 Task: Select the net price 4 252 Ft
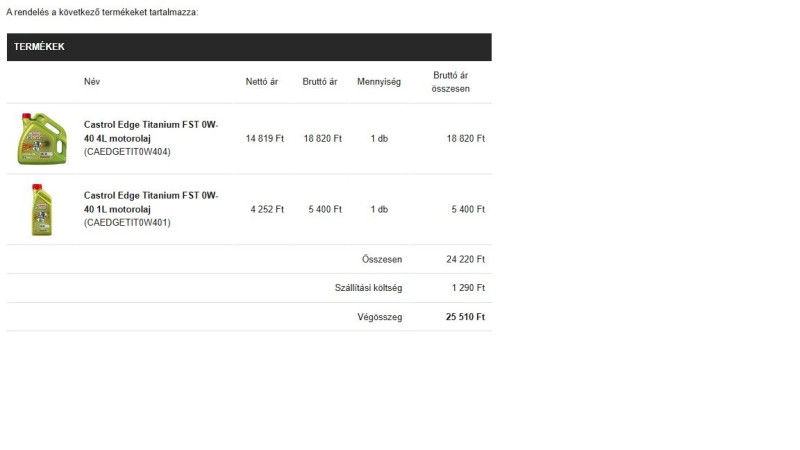click(x=267, y=210)
